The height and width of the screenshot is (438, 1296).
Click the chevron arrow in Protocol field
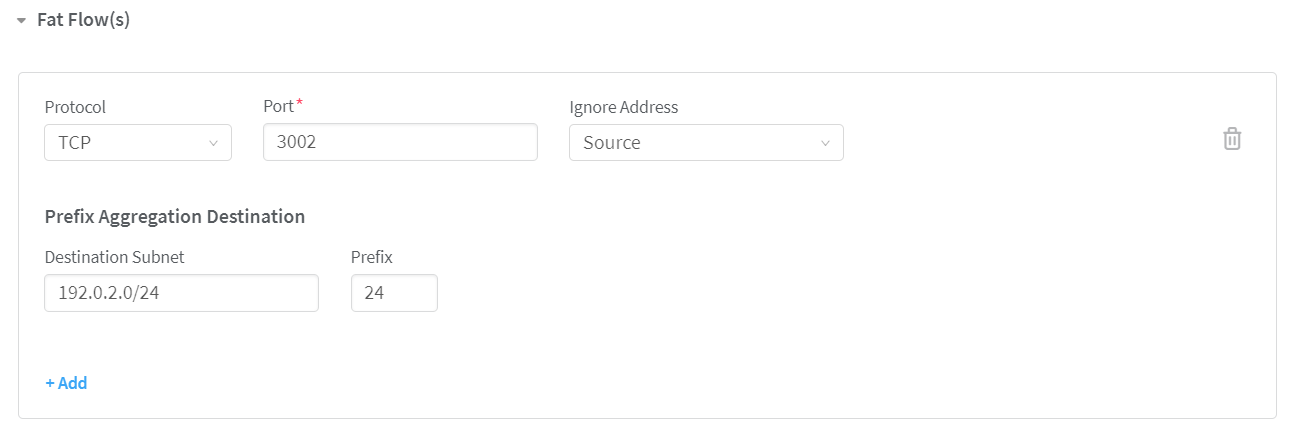[x=213, y=143]
